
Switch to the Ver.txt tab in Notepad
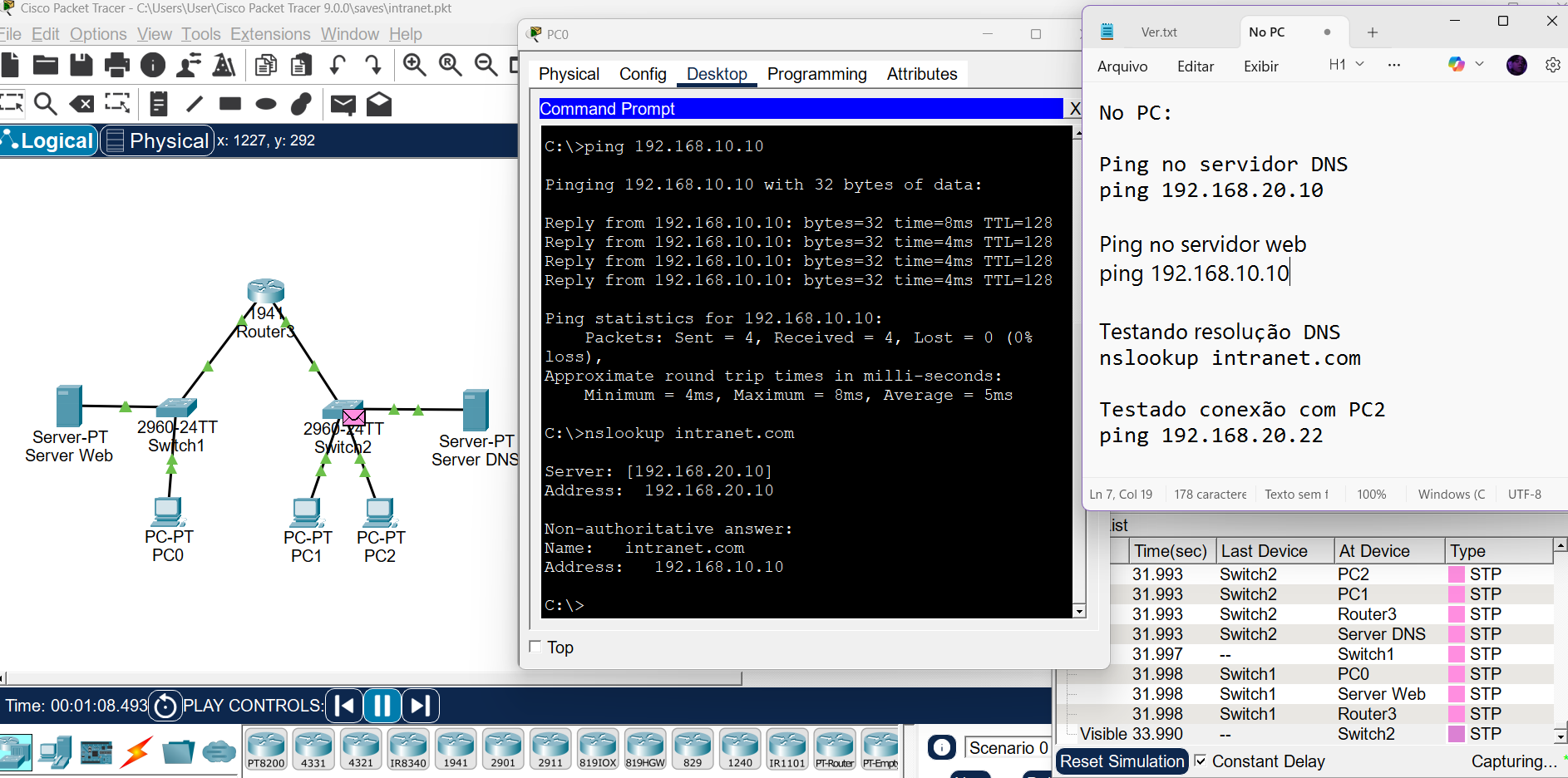pyautogui.click(x=1158, y=32)
